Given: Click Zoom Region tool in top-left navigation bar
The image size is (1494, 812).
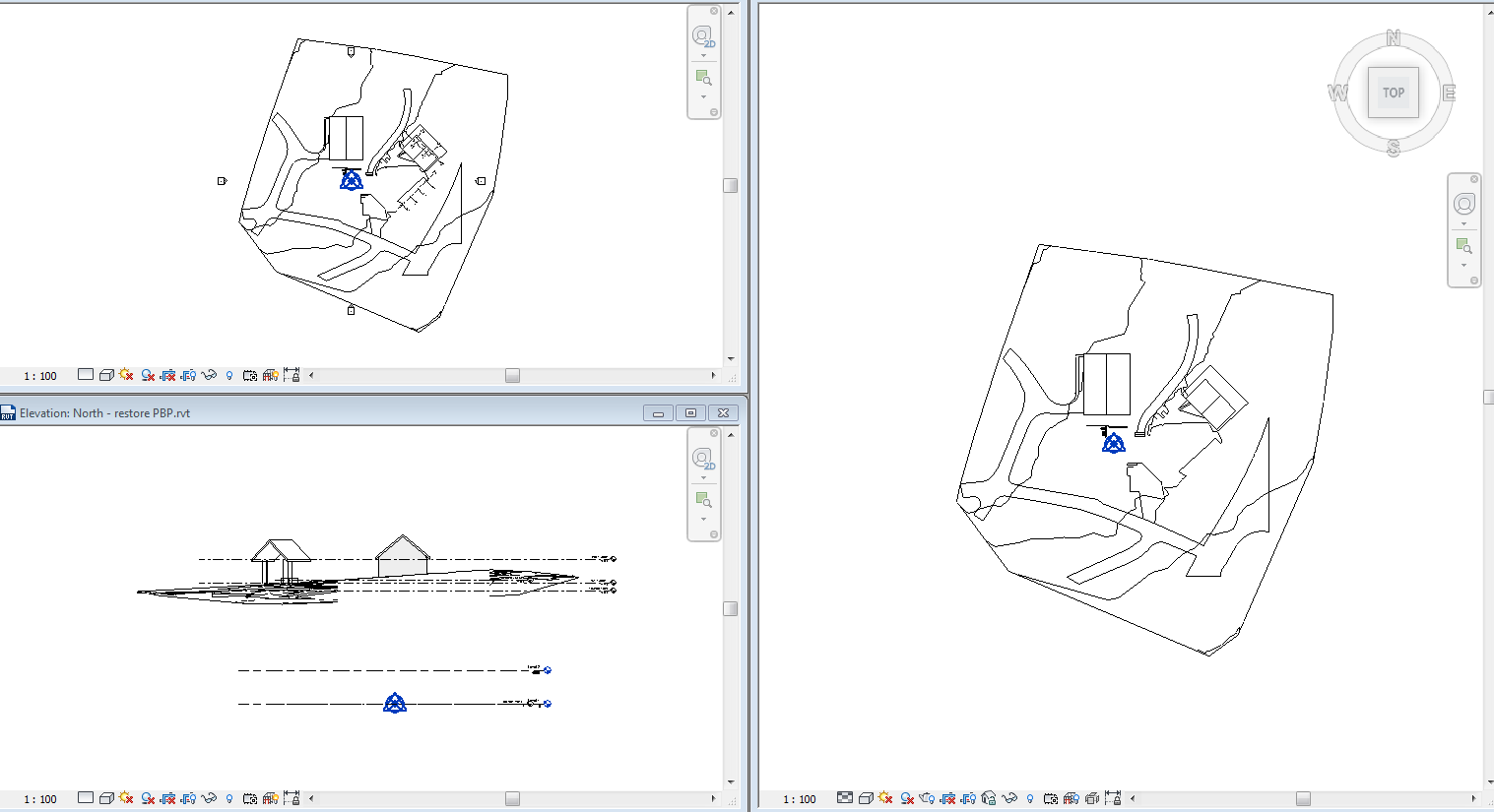Looking at the screenshot, I should [703, 77].
